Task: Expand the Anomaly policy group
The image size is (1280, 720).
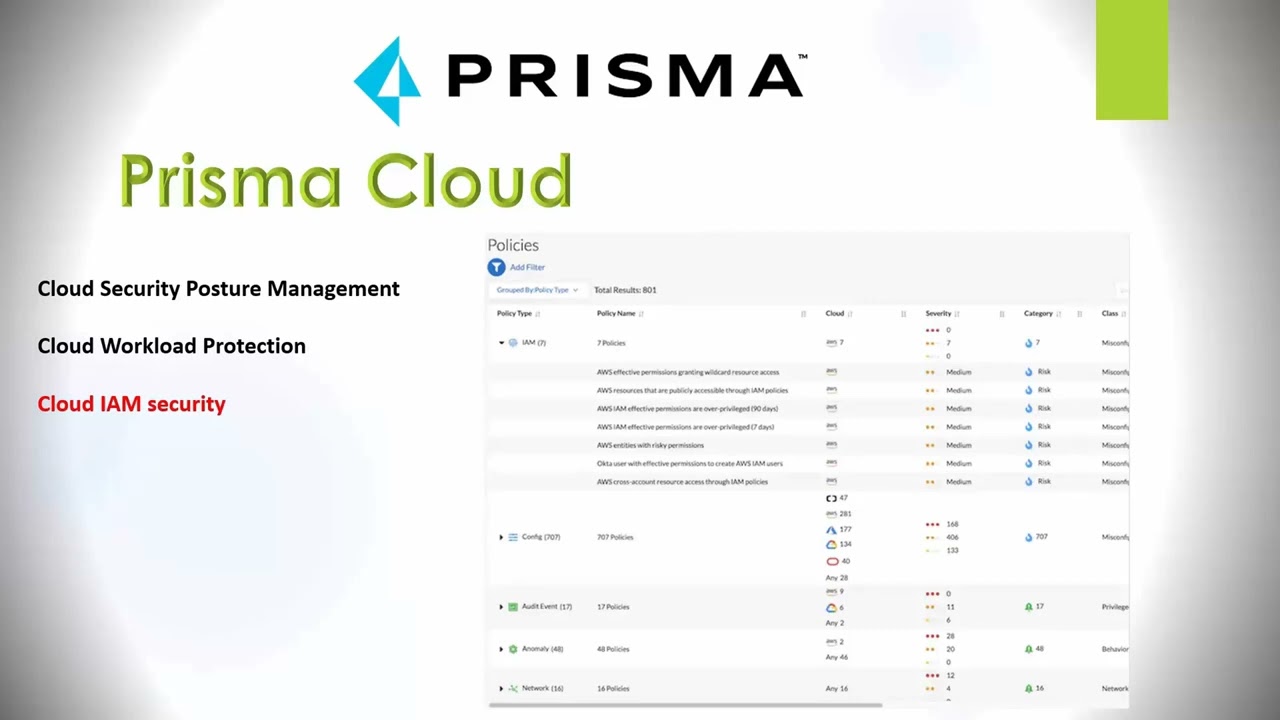Action: coord(501,649)
